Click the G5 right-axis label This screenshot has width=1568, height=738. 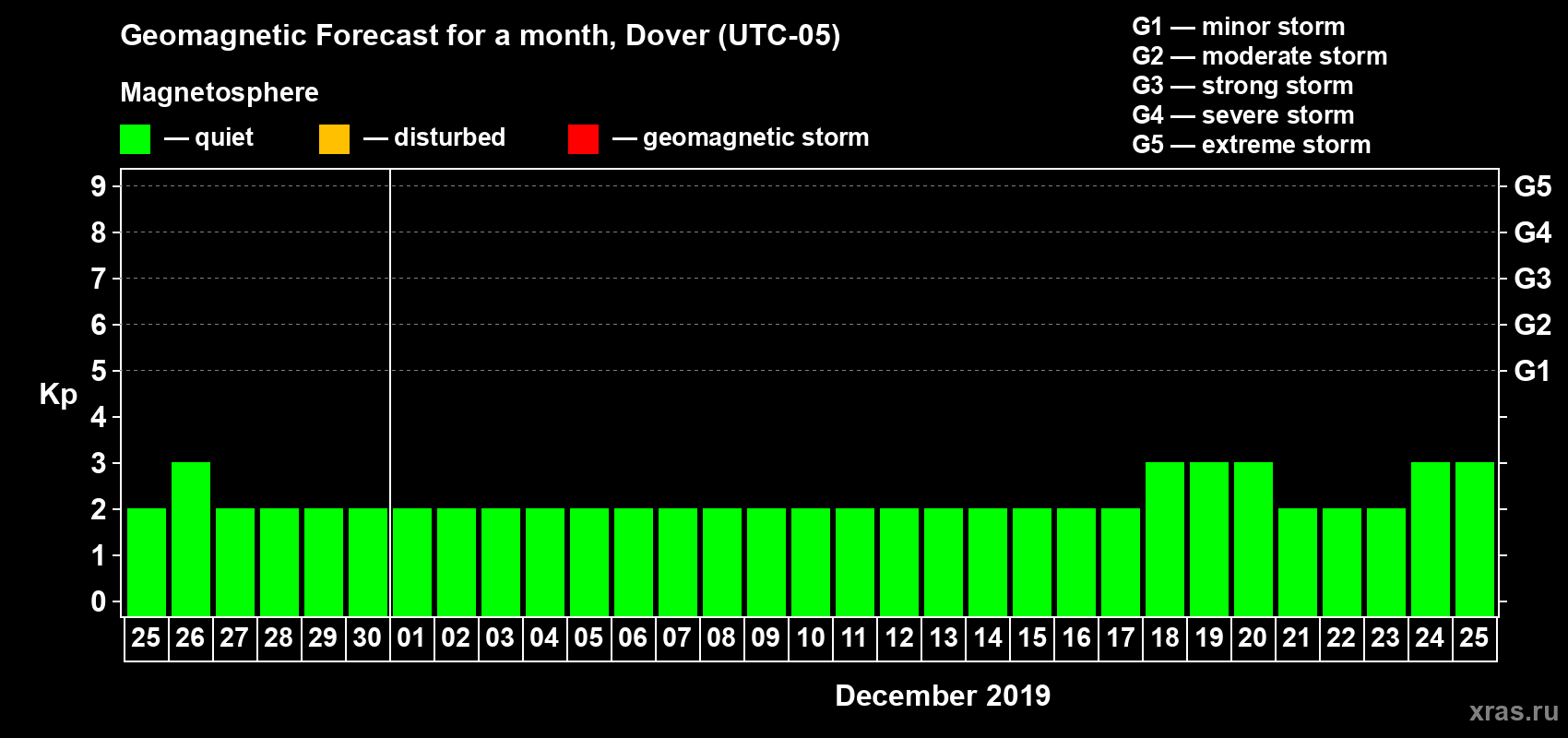tap(1533, 186)
